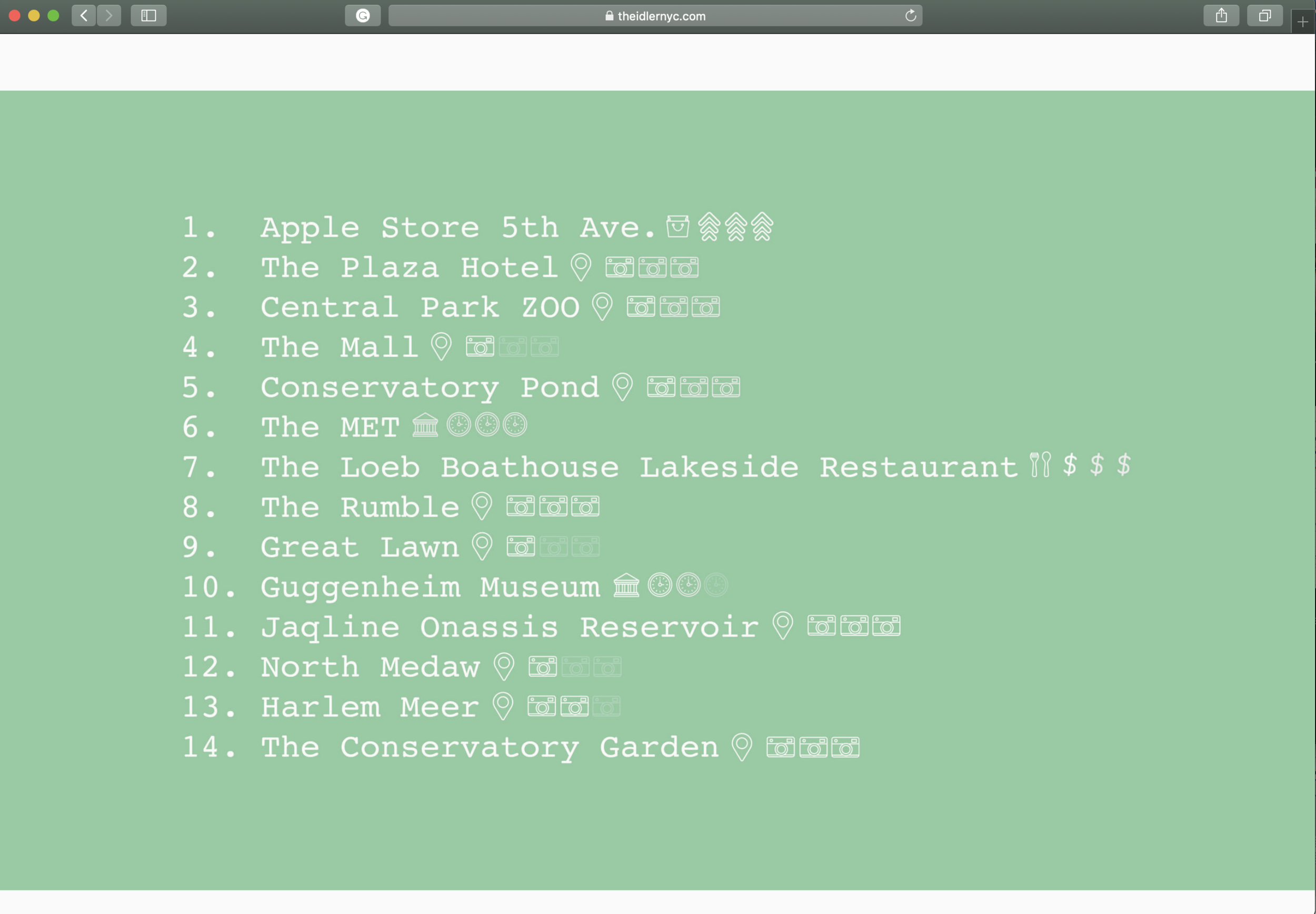This screenshot has width=1316, height=914.
Task: Click the museum building icon beside The MET
Action: (x=425, y=425)
